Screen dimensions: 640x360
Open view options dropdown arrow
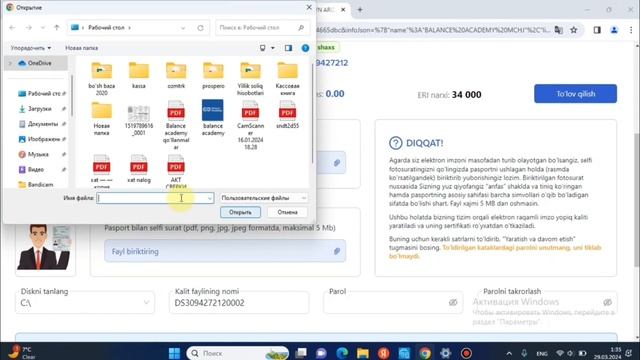[273, 48]
